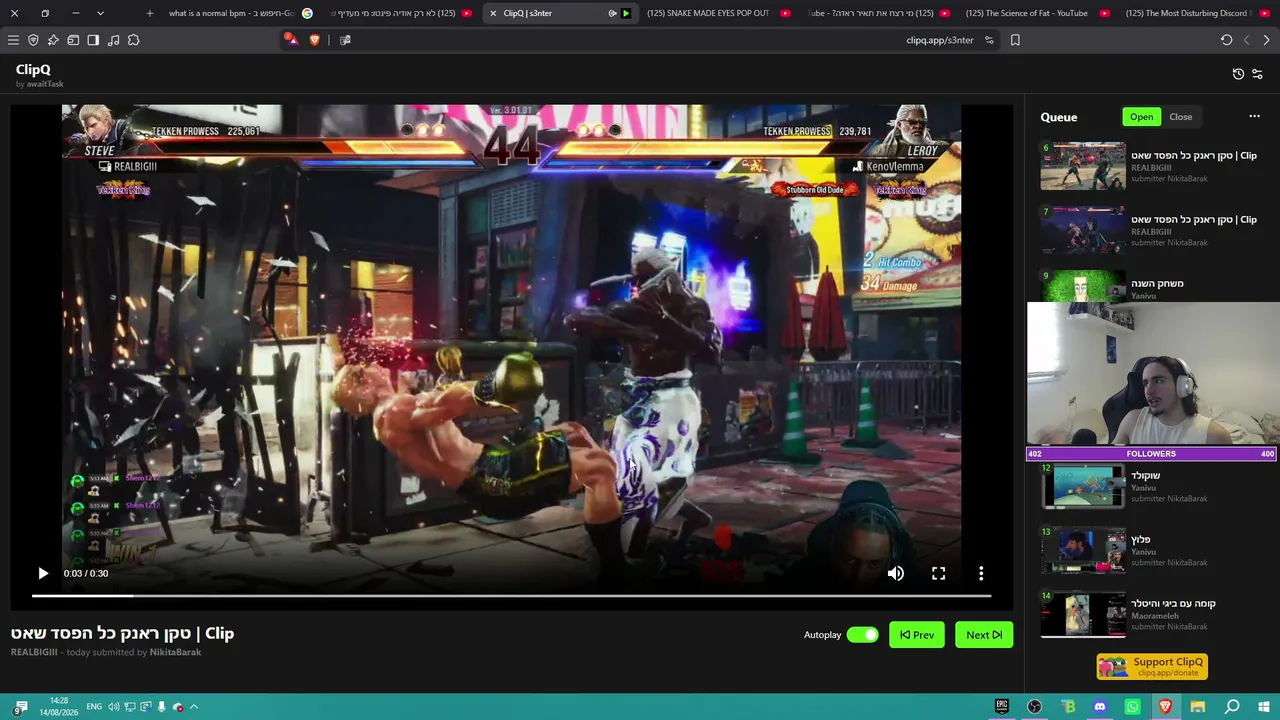
Task: Switch to the 'לא רק אודיה פינטו' YouTube tab
Action: (x=400, y=13)
